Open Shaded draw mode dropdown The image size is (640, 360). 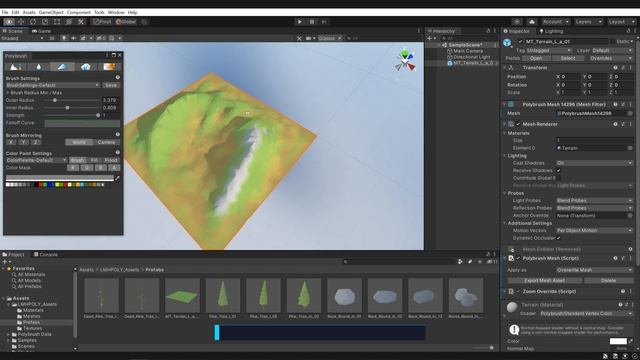[x=22, y=38]
